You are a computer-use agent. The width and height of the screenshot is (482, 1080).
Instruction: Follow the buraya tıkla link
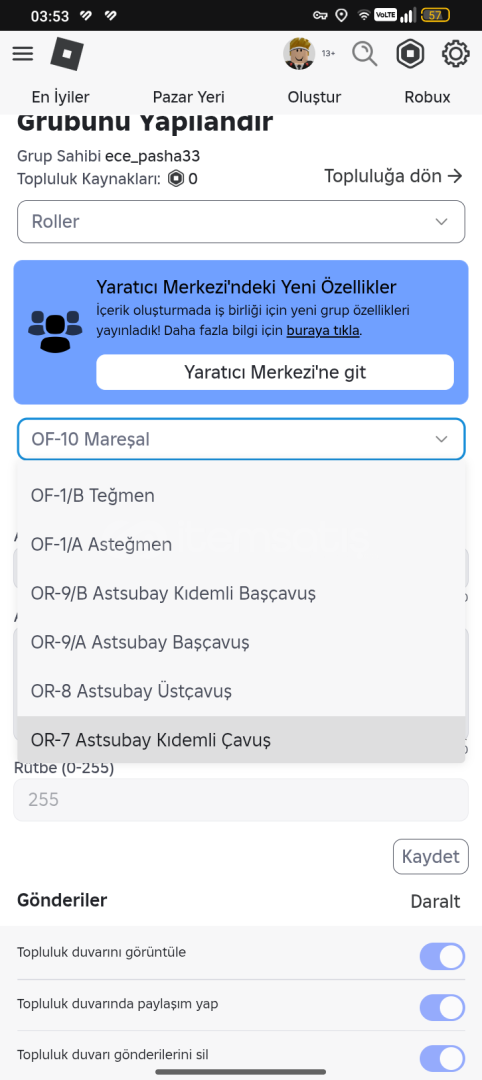click(x=323, y=331)
